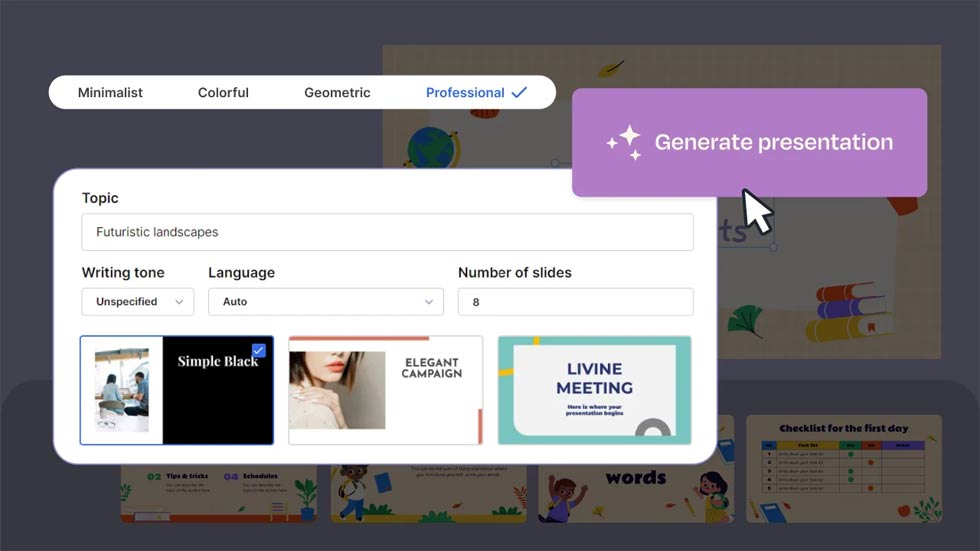This screenshot has width=980, height=551.
Task: Click the Writing tone chevron arrow
Action: pos(179,302)
